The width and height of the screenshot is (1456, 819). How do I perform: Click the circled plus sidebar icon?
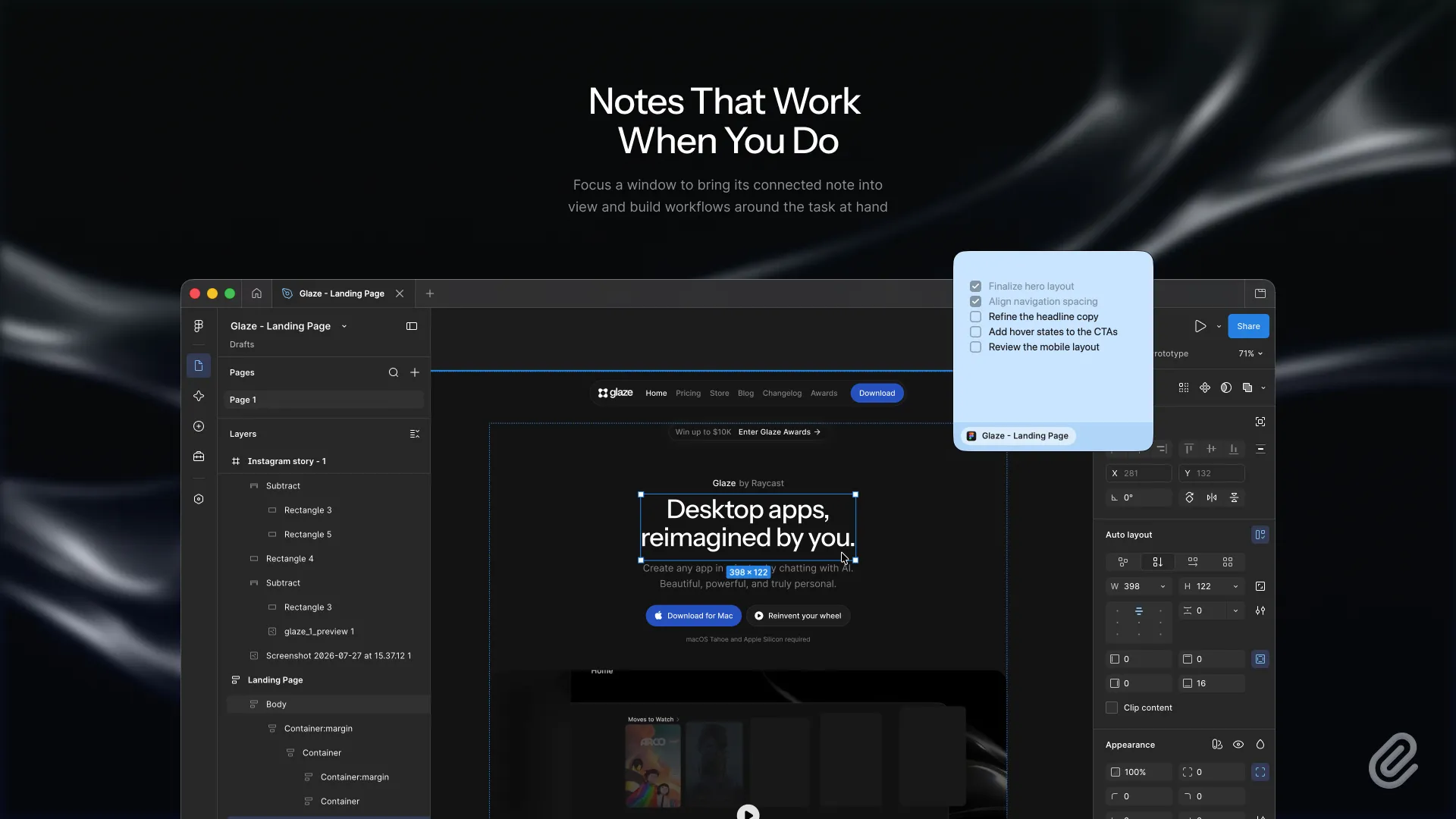pyautogui.click(x=199, y=426)
